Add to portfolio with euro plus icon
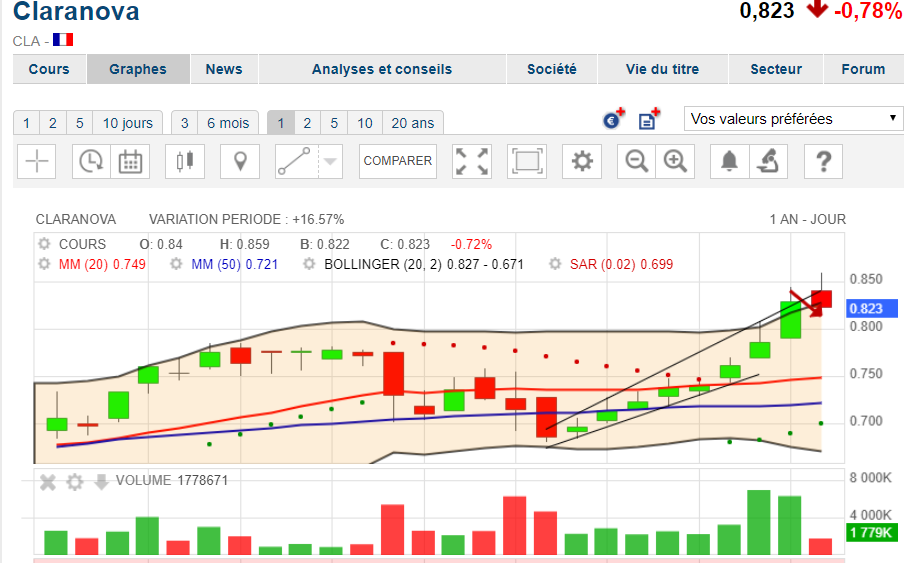910x563 pixels. point(613,118)
